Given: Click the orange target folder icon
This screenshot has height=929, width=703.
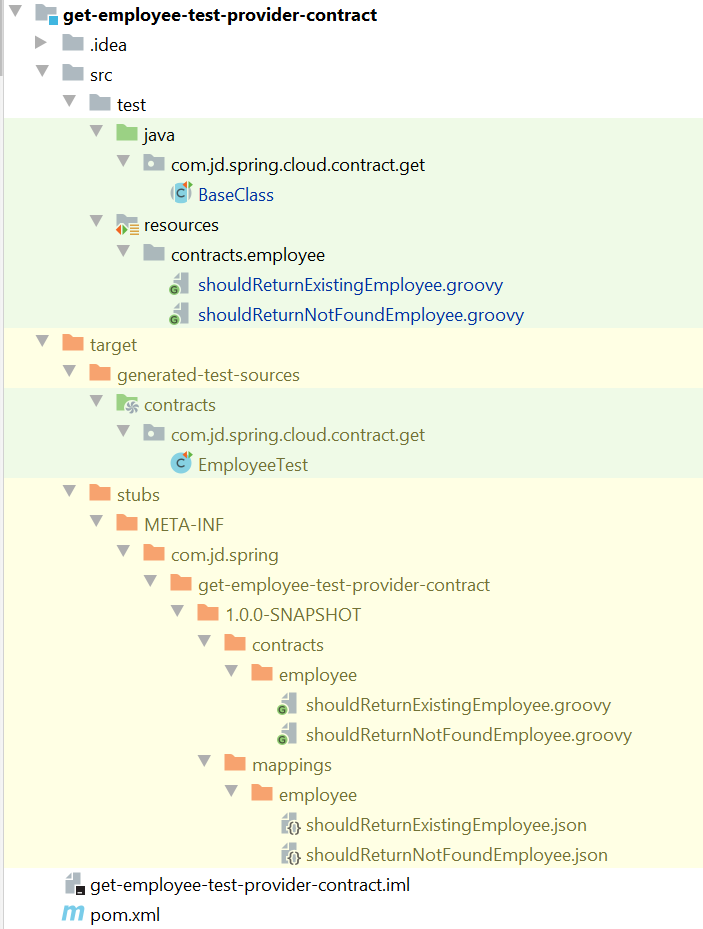Looking at the screenshot, I should click(x=73, y=343).
